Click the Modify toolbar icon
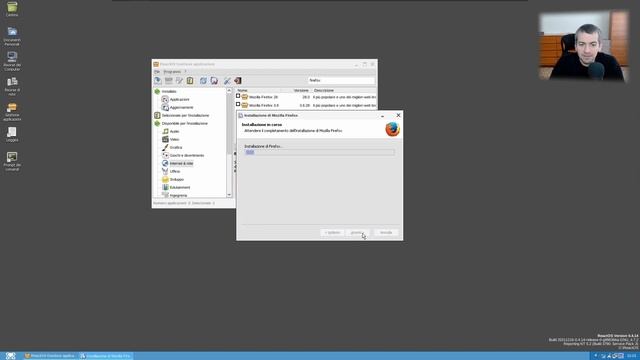 click(x=179, y=80)
